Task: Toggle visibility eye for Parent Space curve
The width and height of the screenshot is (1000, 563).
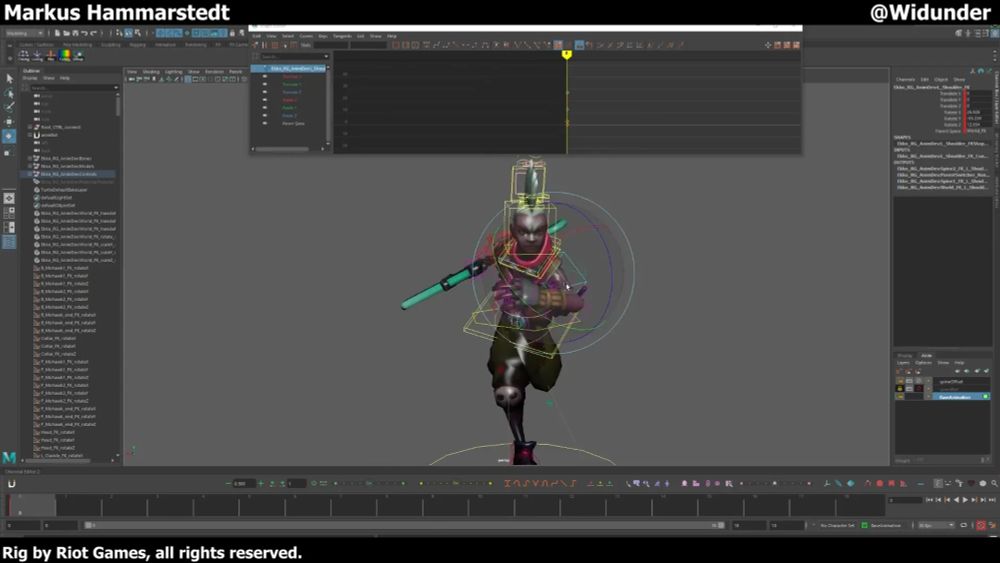Action: pyautogui.click(x=265, y=124)
